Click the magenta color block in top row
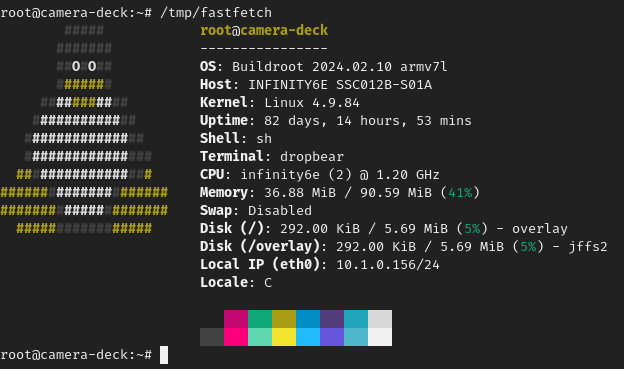Screen dimensions: 624x369 tap(236, 319)
